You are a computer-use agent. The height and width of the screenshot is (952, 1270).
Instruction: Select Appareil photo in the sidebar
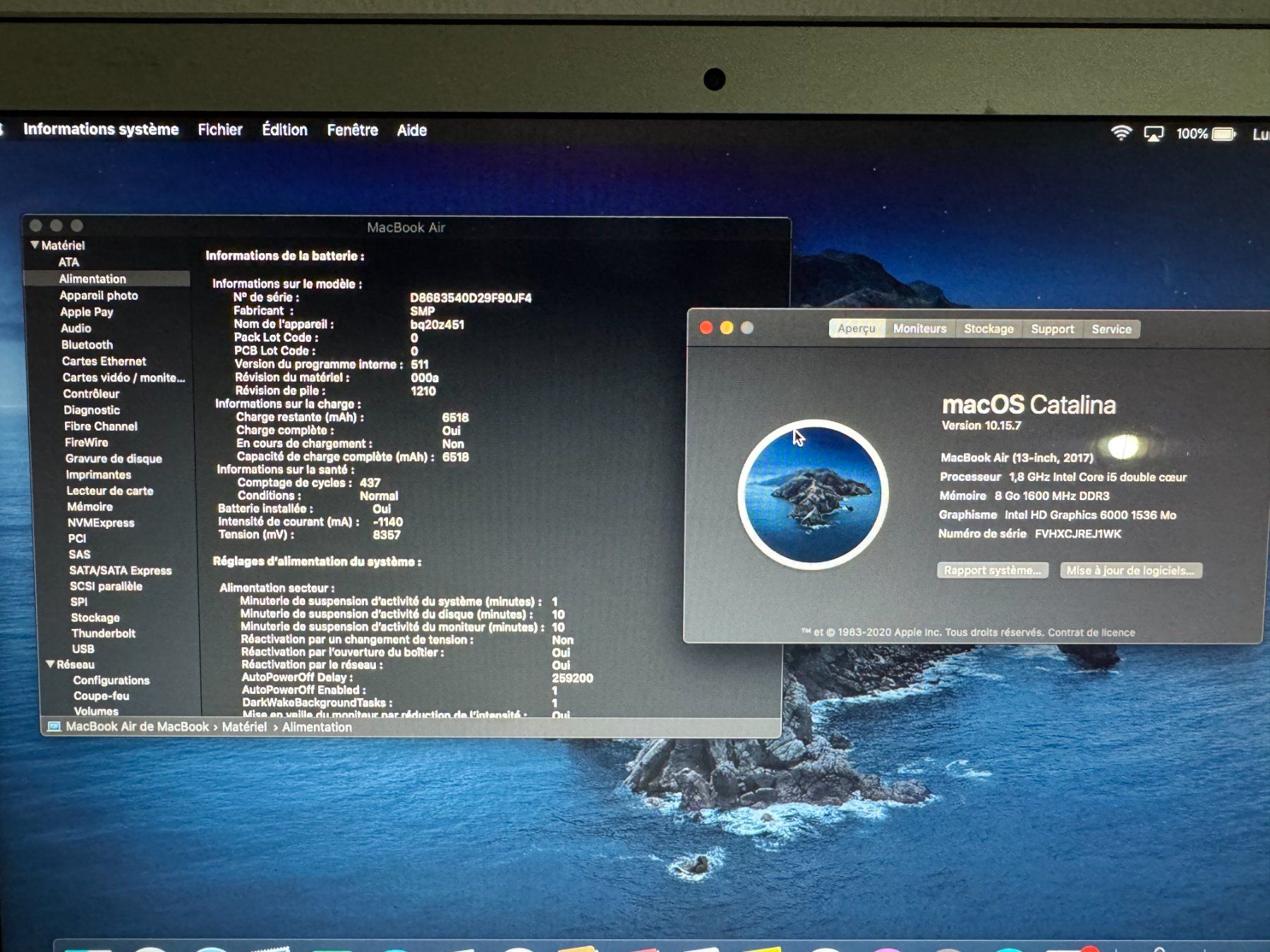pyautogui.click(x=99, y=295)
